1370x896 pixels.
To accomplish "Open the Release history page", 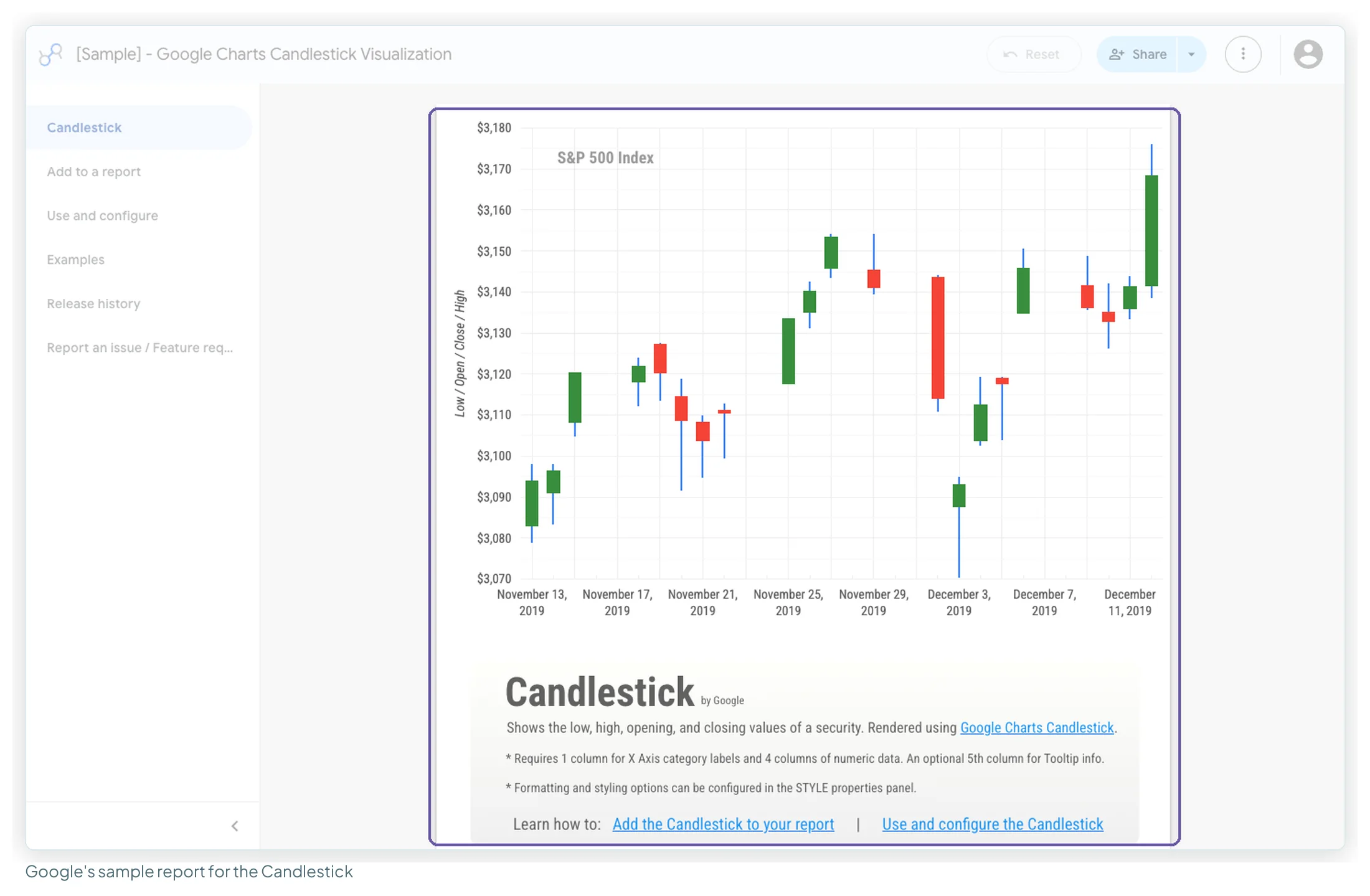I will (93, 304).
